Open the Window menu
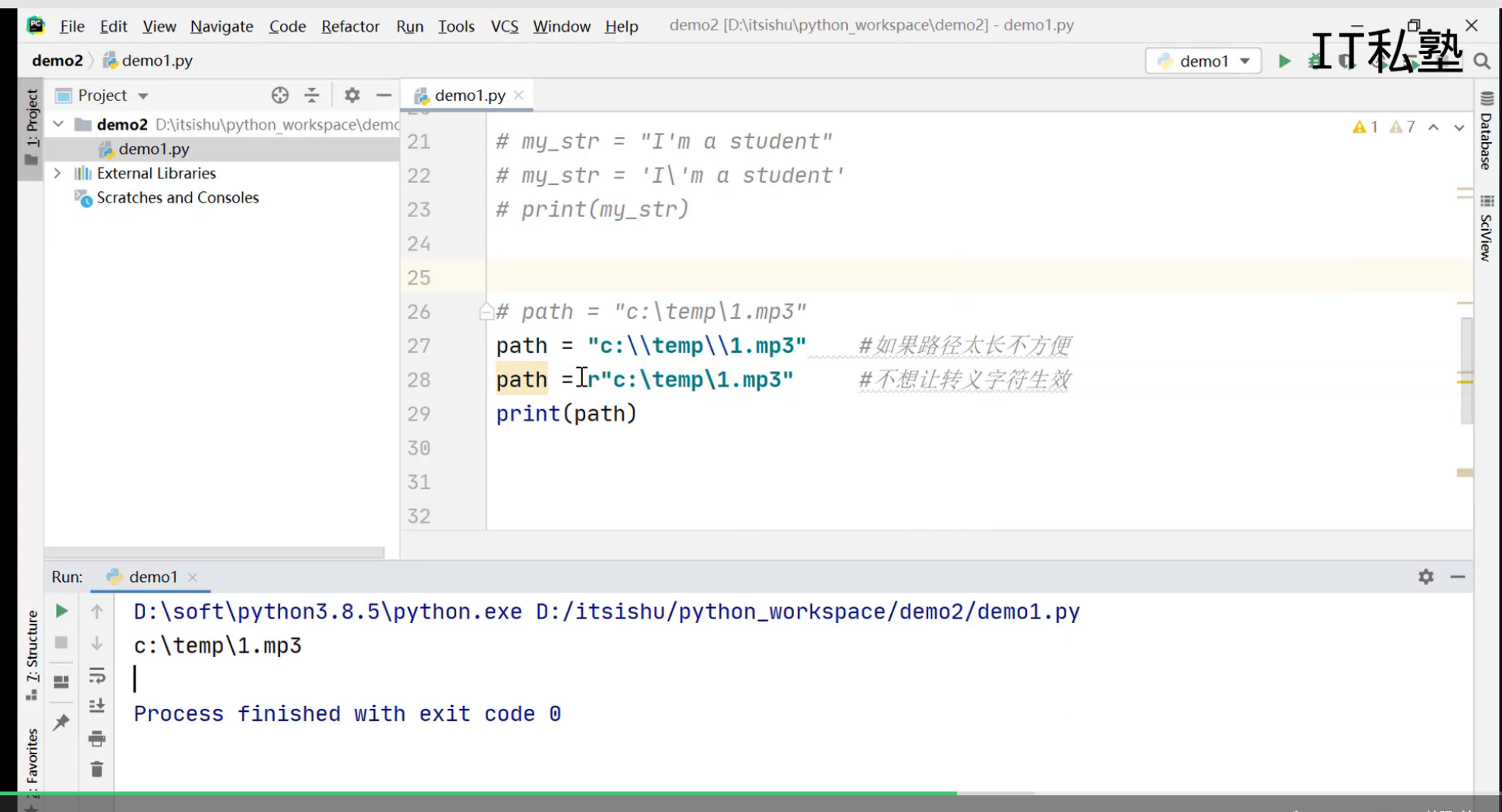The image size is (1502, 812). (x=561, y=26)
